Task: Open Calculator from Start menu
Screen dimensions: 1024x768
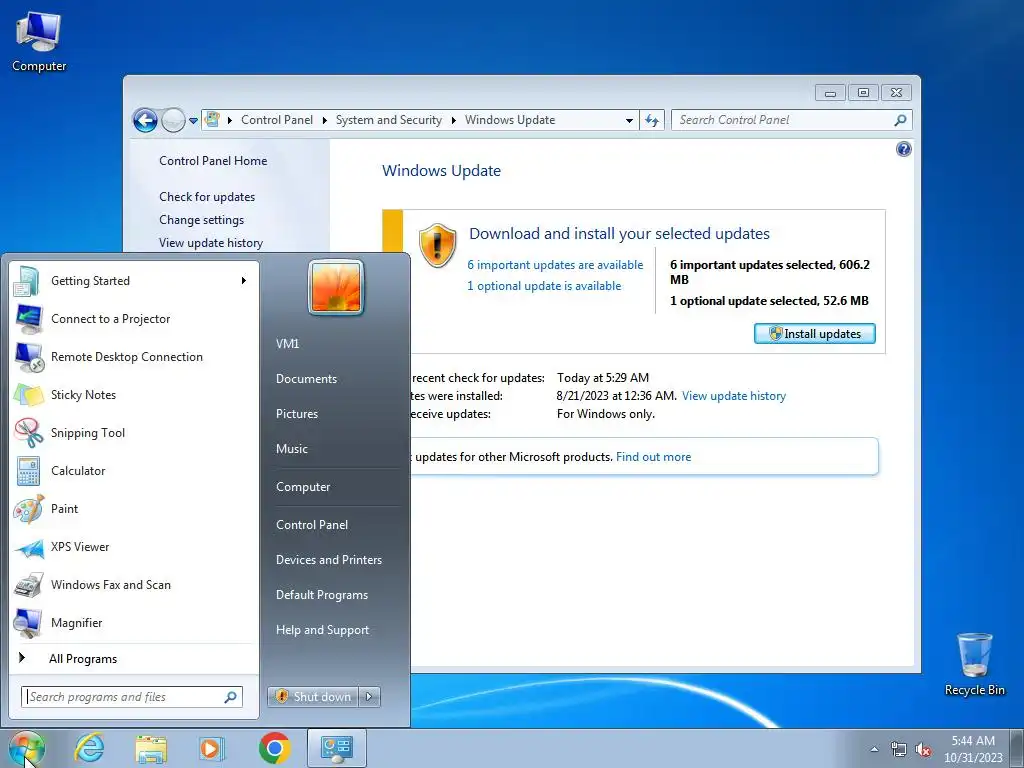Action: (x=133, y=470)
